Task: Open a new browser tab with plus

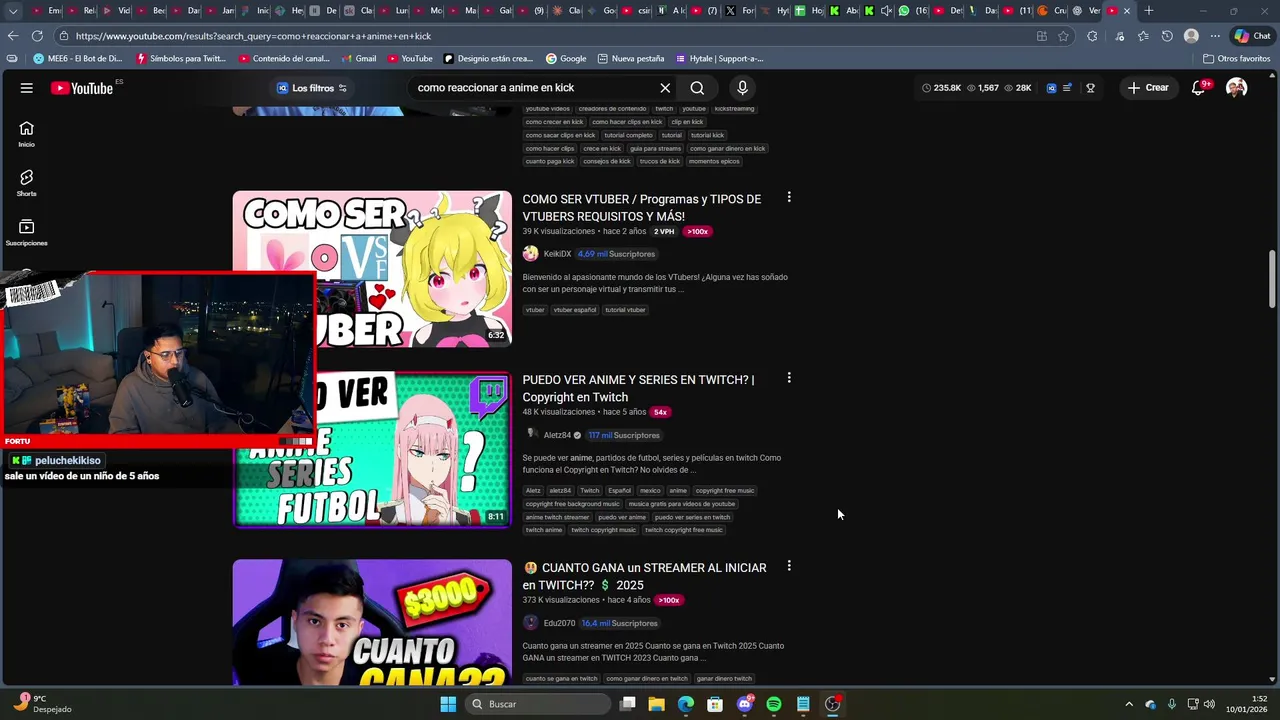Action: (1148, 11)
